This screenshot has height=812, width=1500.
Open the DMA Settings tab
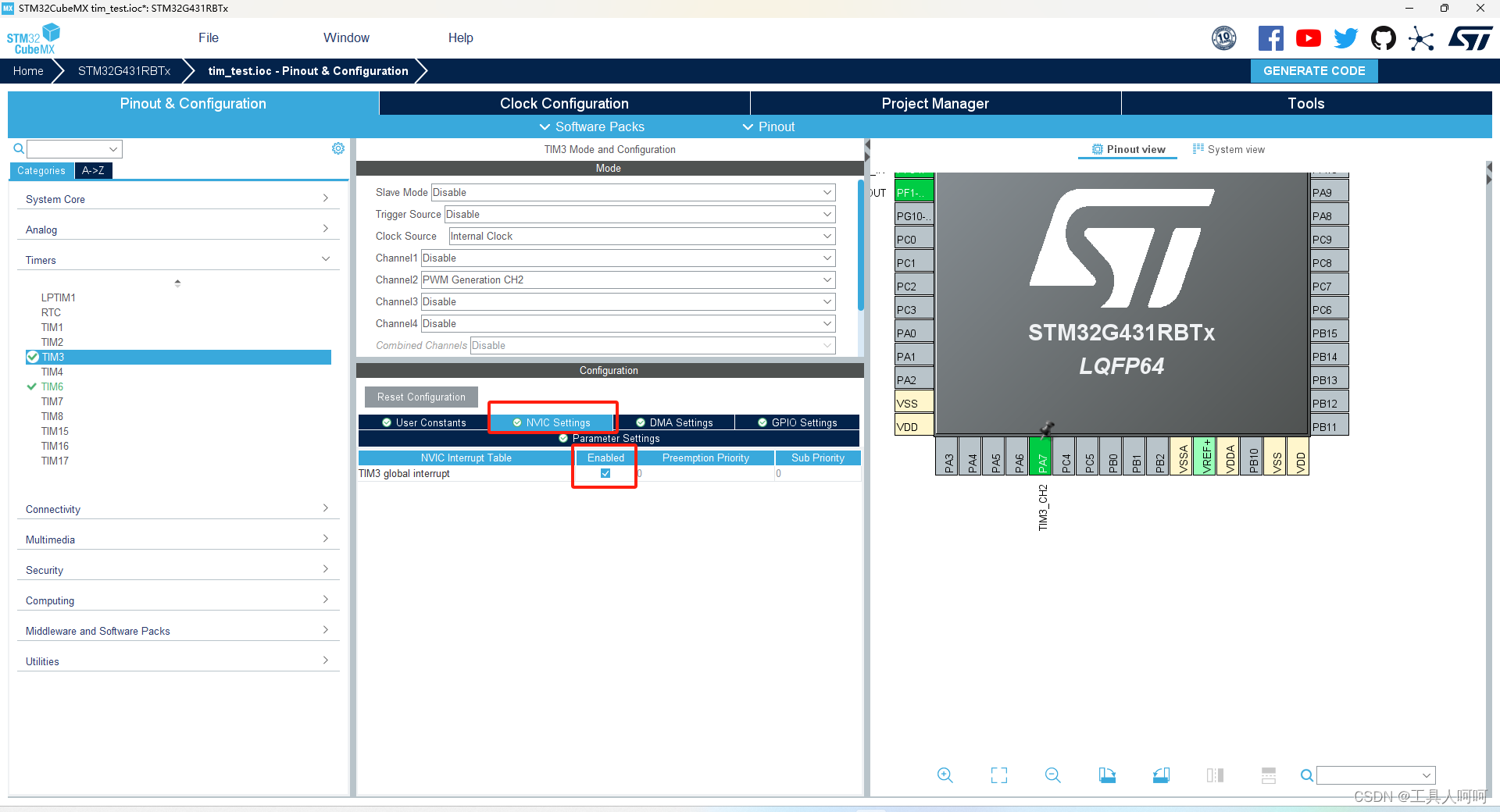pyautogui.click(x=674, y=422)
